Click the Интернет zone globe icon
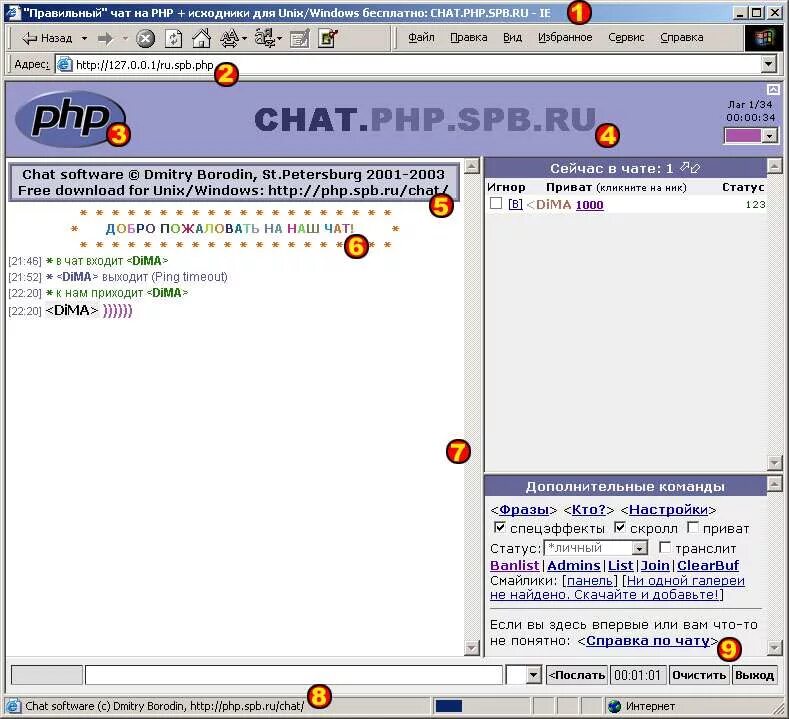The width and height of the screenshot is (789, 719). 614,706
